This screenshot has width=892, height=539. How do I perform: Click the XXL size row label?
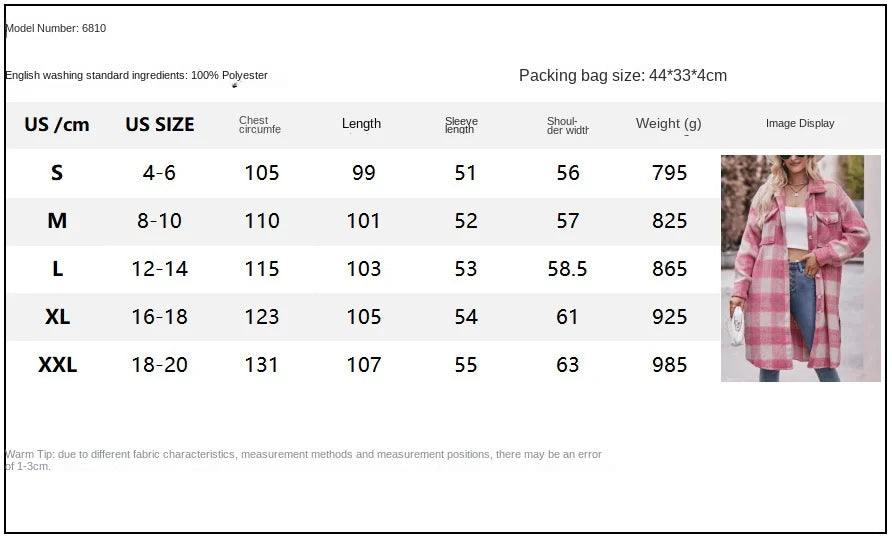click(57, 365)
